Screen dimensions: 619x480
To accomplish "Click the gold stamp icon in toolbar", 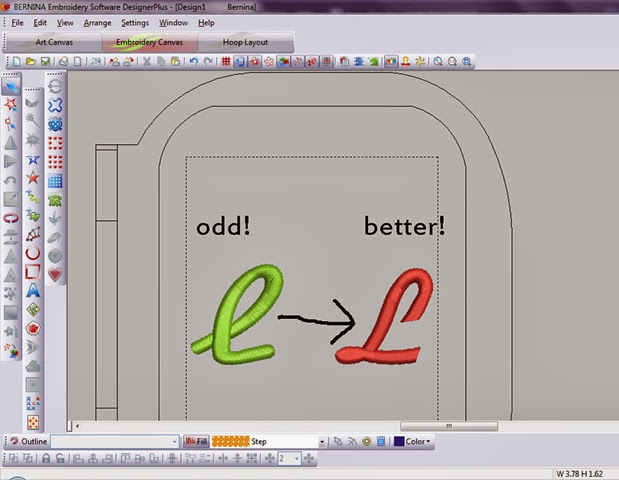I will [x=405, y=62].
